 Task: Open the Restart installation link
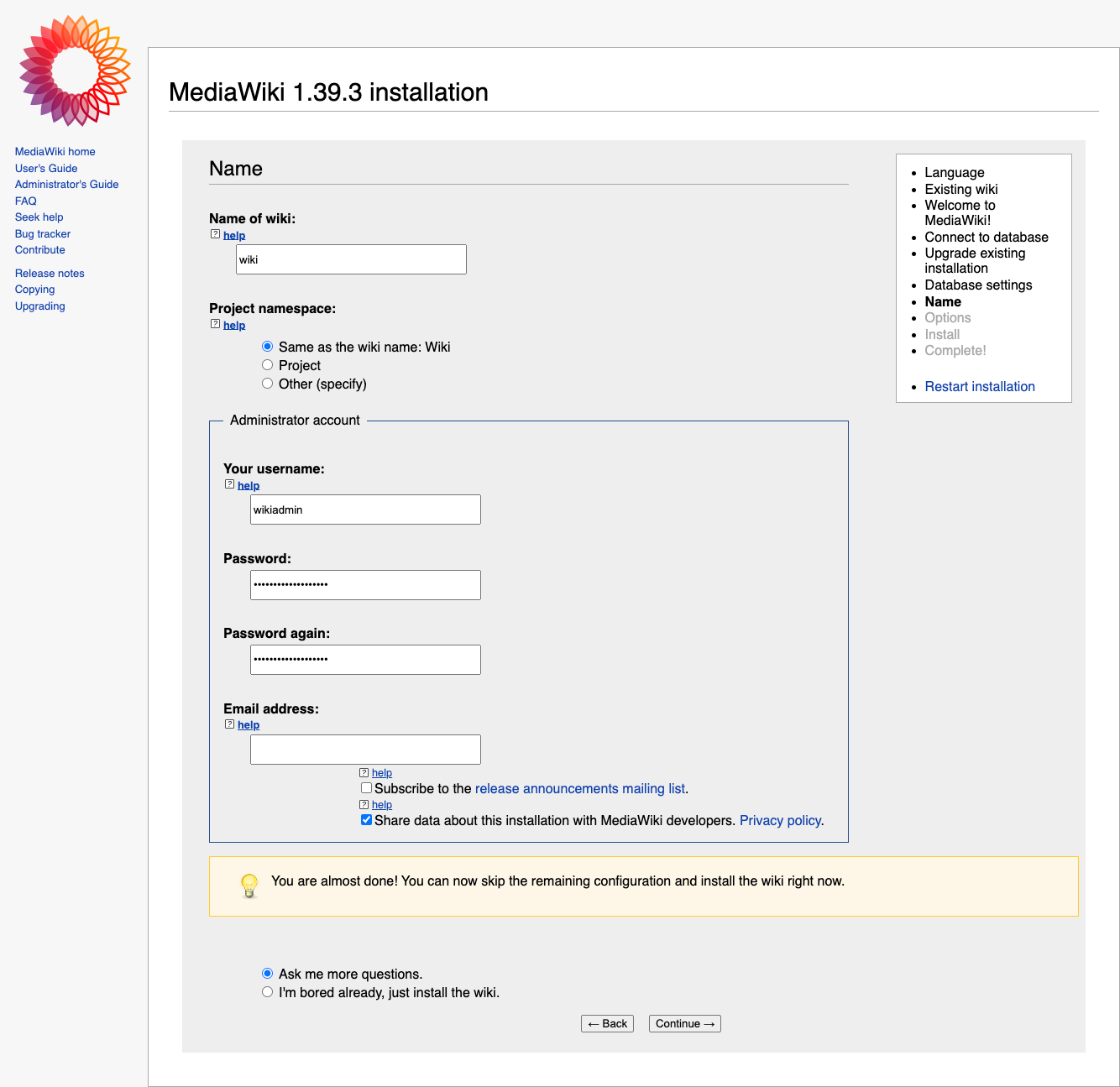coord(979,387)
